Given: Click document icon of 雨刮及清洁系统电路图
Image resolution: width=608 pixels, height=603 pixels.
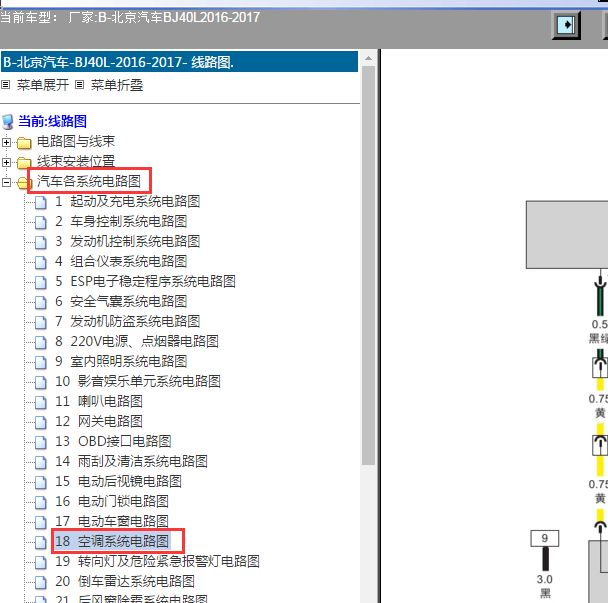Looking at the screenshot, I should click(x=40, y=462).
